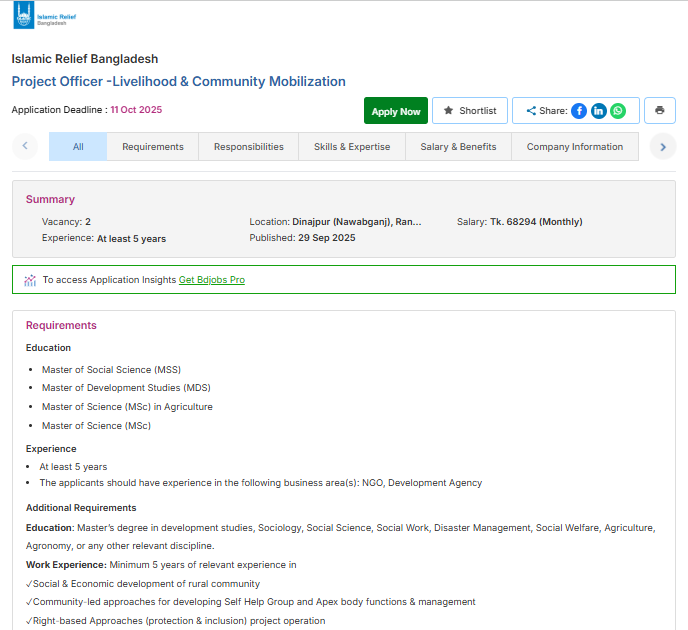Click the Application Insights chart icon
This screenshot has height=630, width=688.
tap(30, 280)
